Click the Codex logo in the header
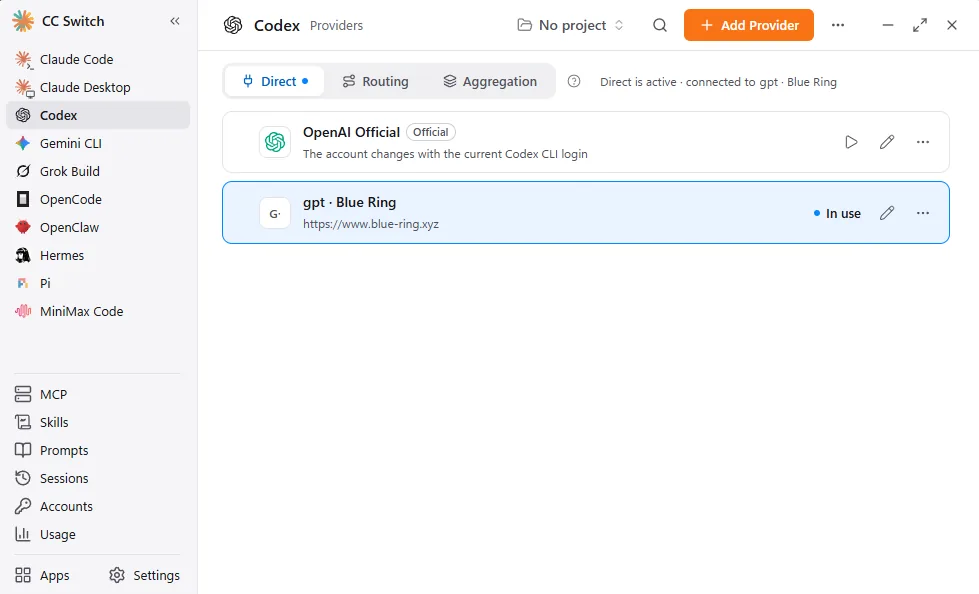 click(x=233, y=25)
